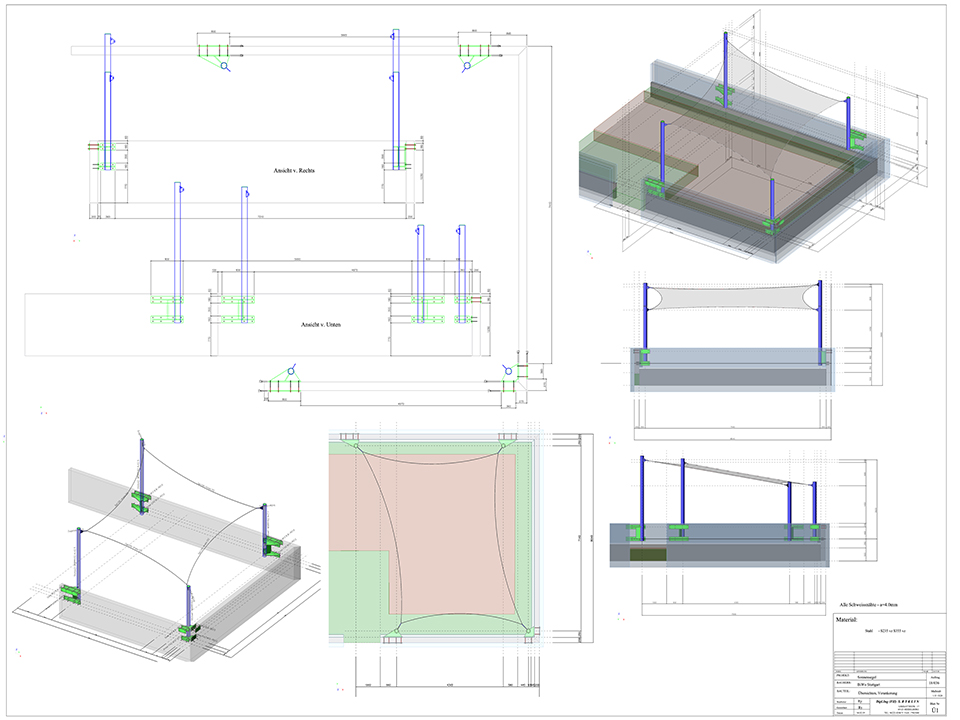
Task: Click the front green base plate in bottom-left isometric
Action: [x=188, y=631]
